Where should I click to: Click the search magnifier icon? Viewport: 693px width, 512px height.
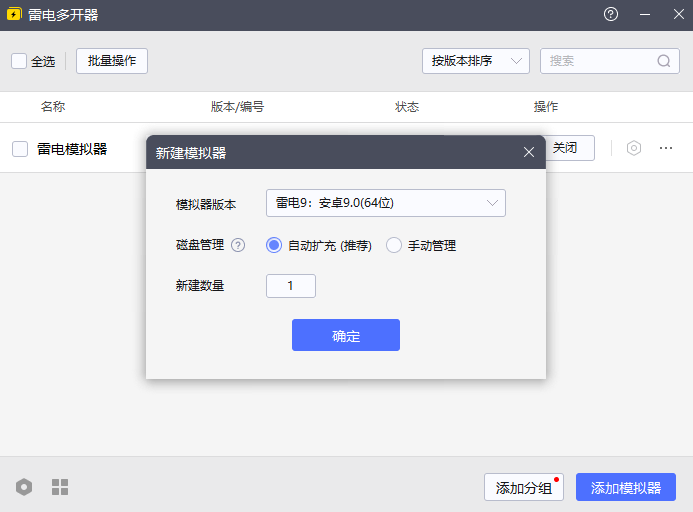tap(664, 61)
